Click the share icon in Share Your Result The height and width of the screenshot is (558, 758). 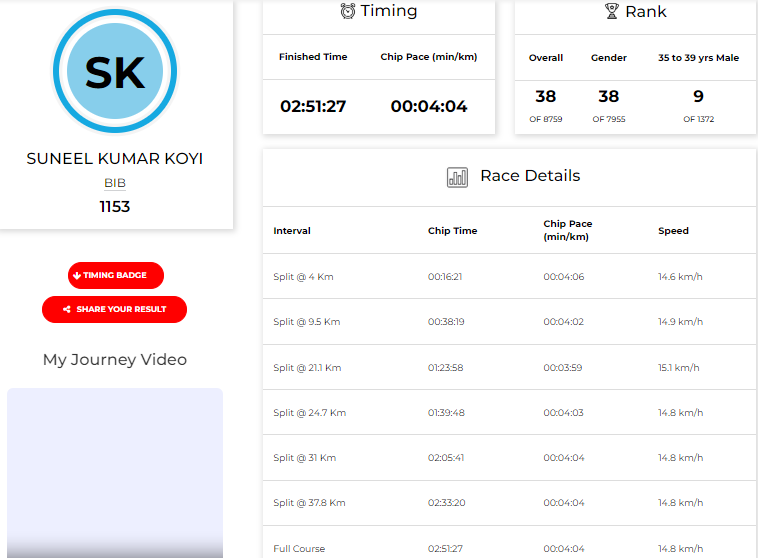[x=67, y=309]
